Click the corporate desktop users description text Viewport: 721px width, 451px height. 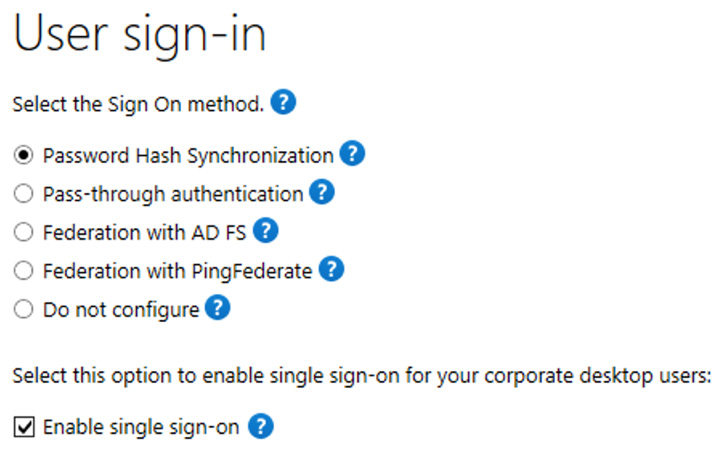coord(361,377)
